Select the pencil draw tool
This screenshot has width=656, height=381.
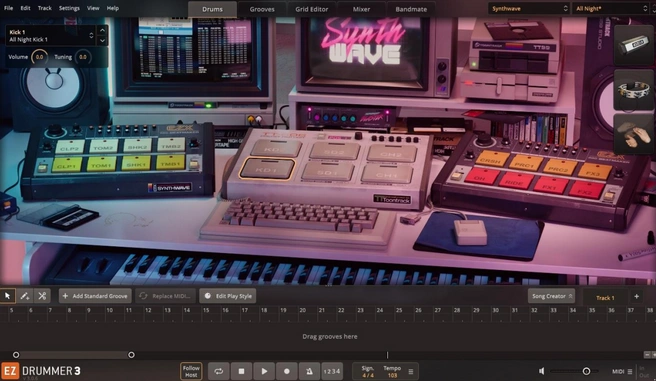point(25,296)
